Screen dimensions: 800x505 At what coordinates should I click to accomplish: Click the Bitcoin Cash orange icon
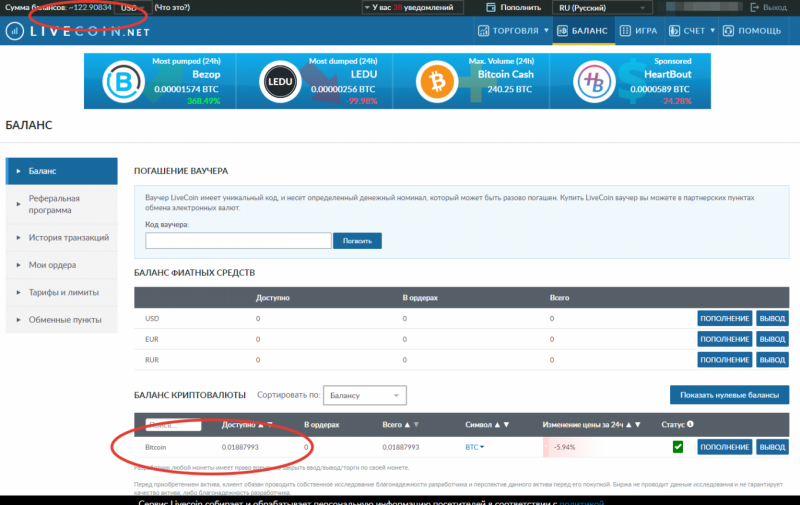pyautogui.click(x=437, y=82)
